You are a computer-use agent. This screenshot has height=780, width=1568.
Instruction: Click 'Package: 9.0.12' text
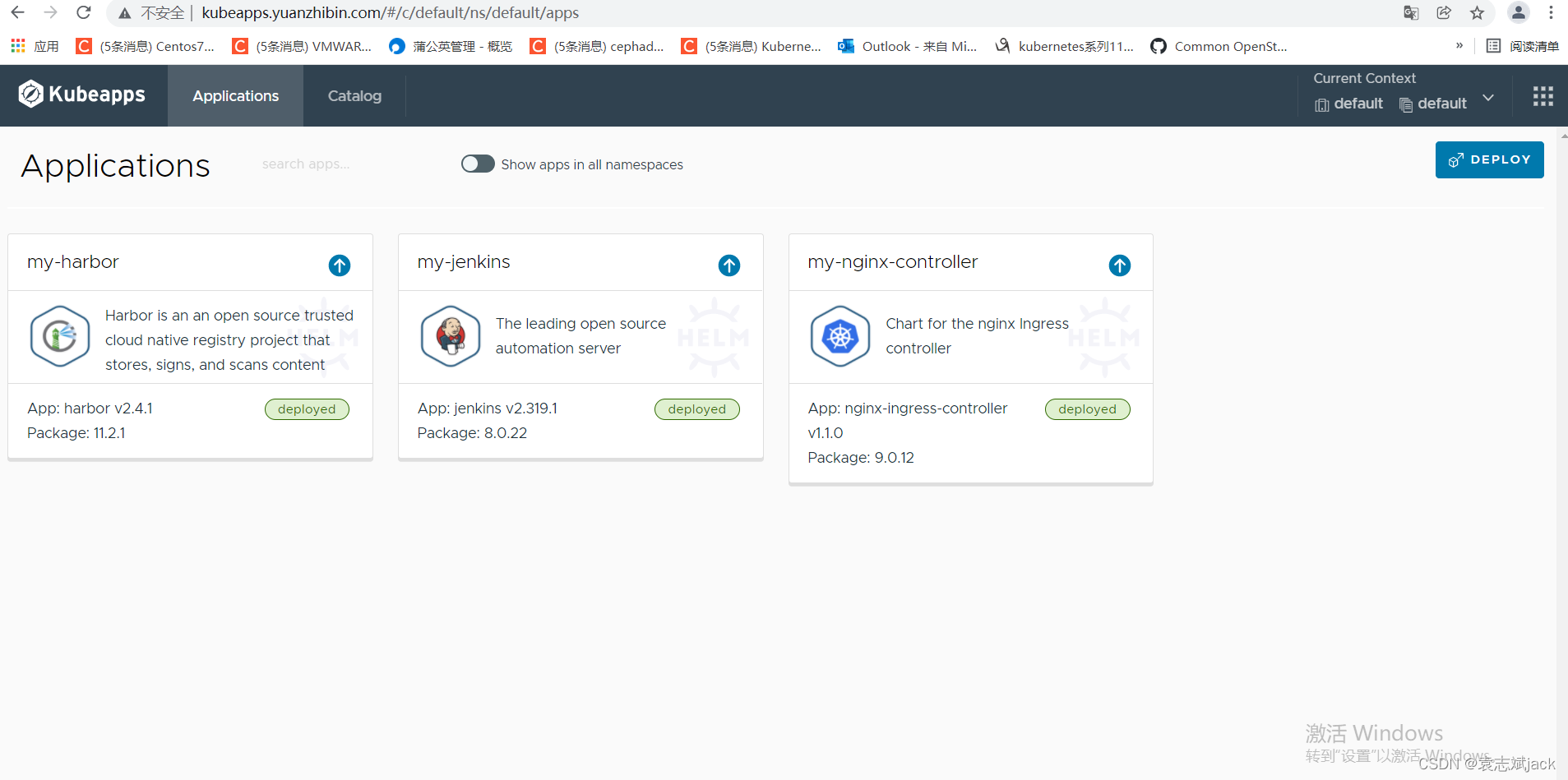[861, 458]
